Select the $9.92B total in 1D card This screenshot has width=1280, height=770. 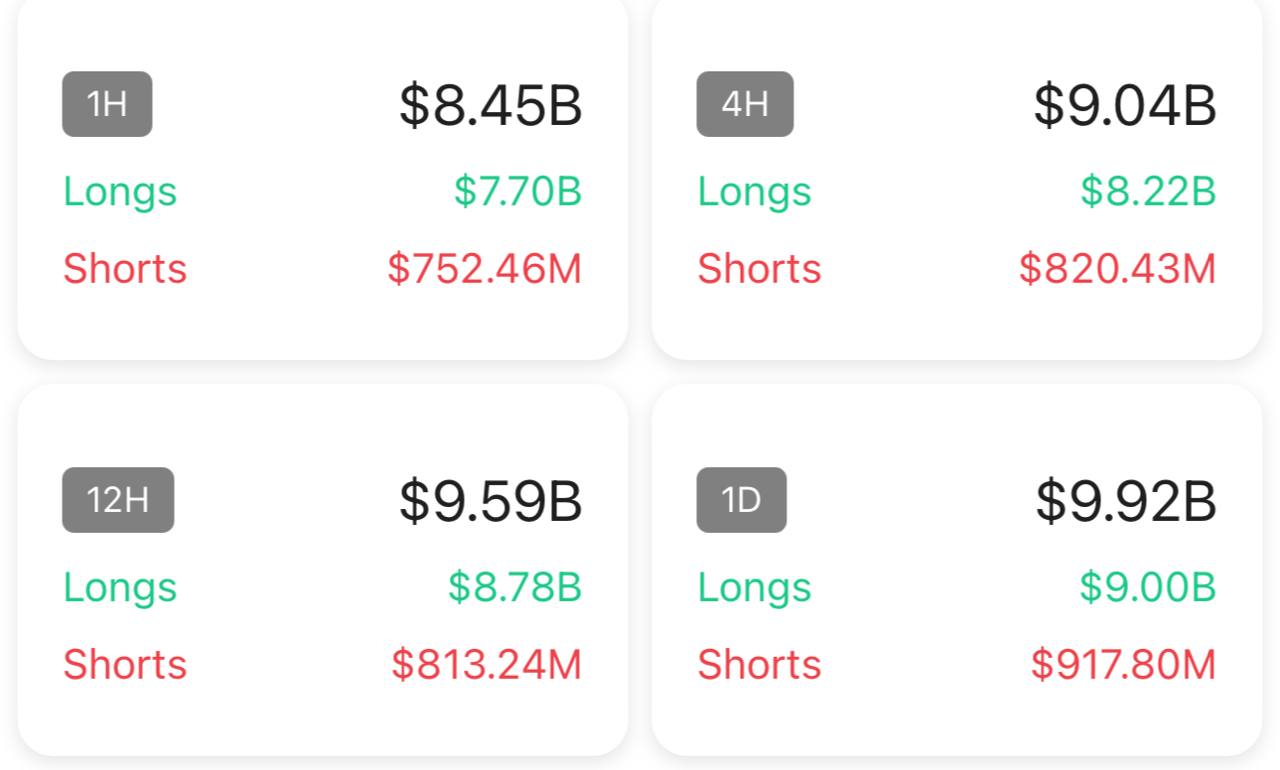(1125, 501)
